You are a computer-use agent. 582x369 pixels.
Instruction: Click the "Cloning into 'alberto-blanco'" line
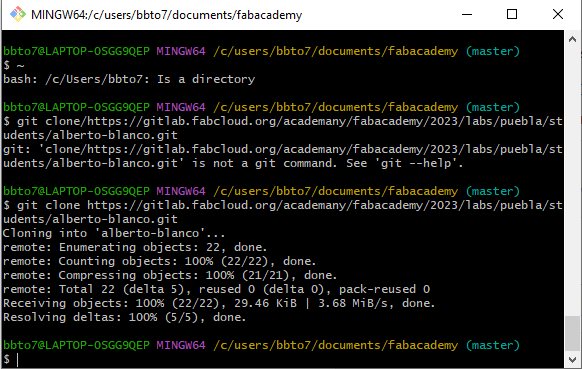tap(114, 233)
